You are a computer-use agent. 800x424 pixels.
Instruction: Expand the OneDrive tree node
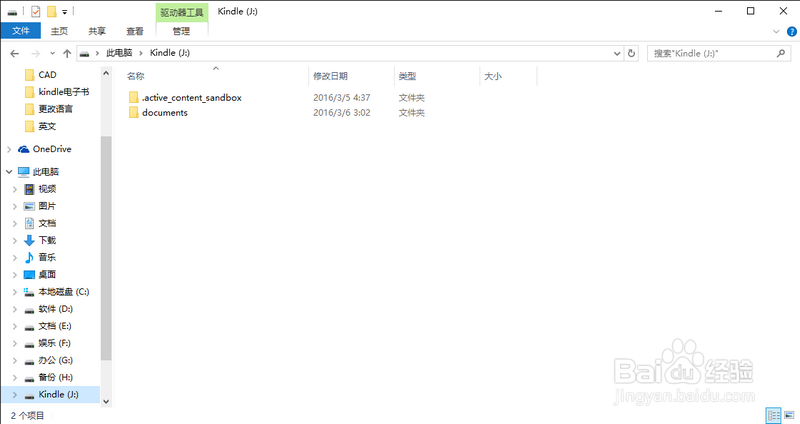point(9,149)
